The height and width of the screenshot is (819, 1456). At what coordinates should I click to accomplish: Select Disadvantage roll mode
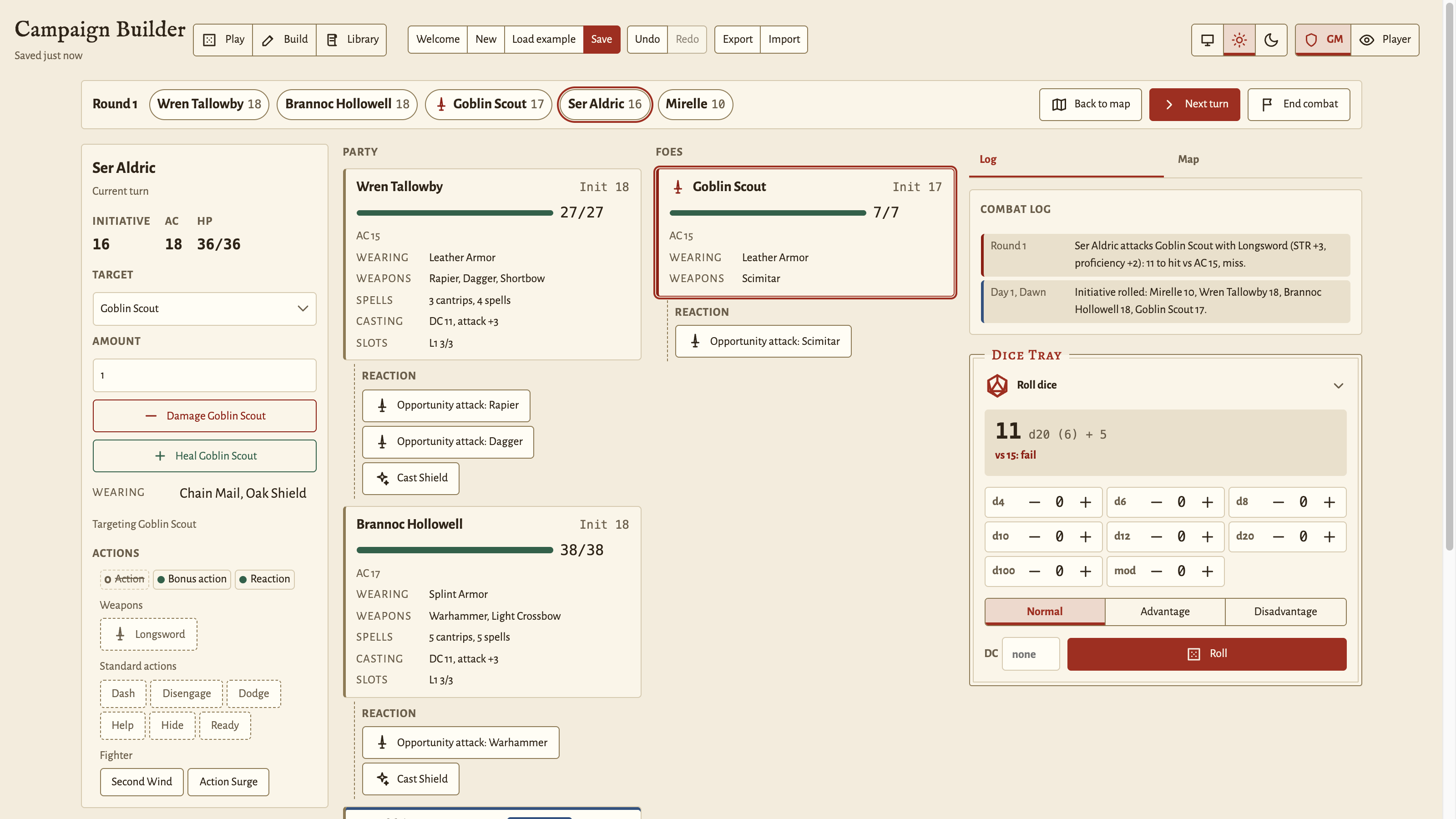click(1285, 612)
